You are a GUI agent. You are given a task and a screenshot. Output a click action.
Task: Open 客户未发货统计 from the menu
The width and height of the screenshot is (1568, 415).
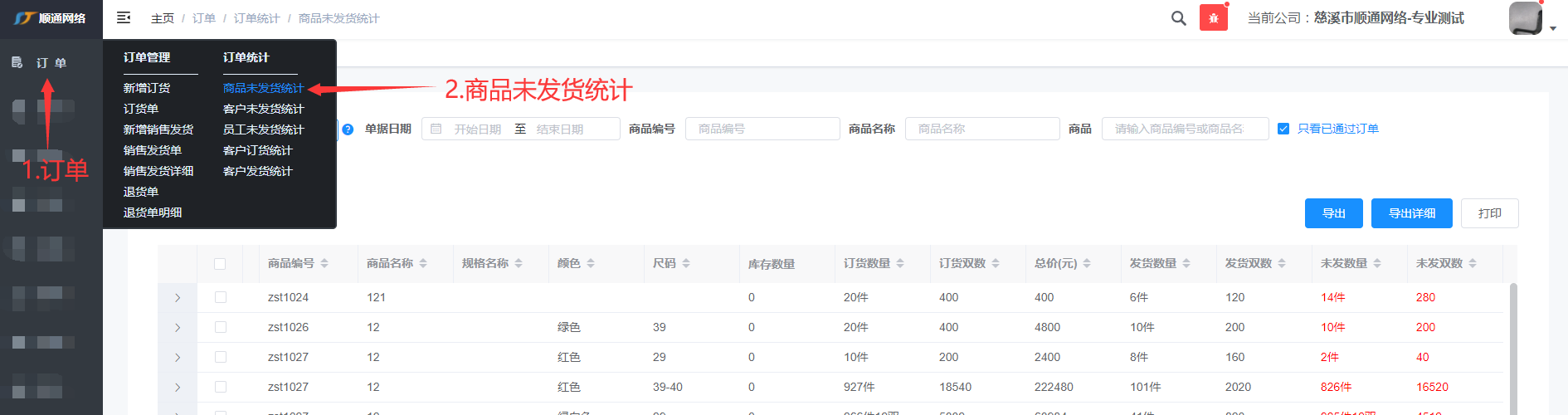(263, 109)
